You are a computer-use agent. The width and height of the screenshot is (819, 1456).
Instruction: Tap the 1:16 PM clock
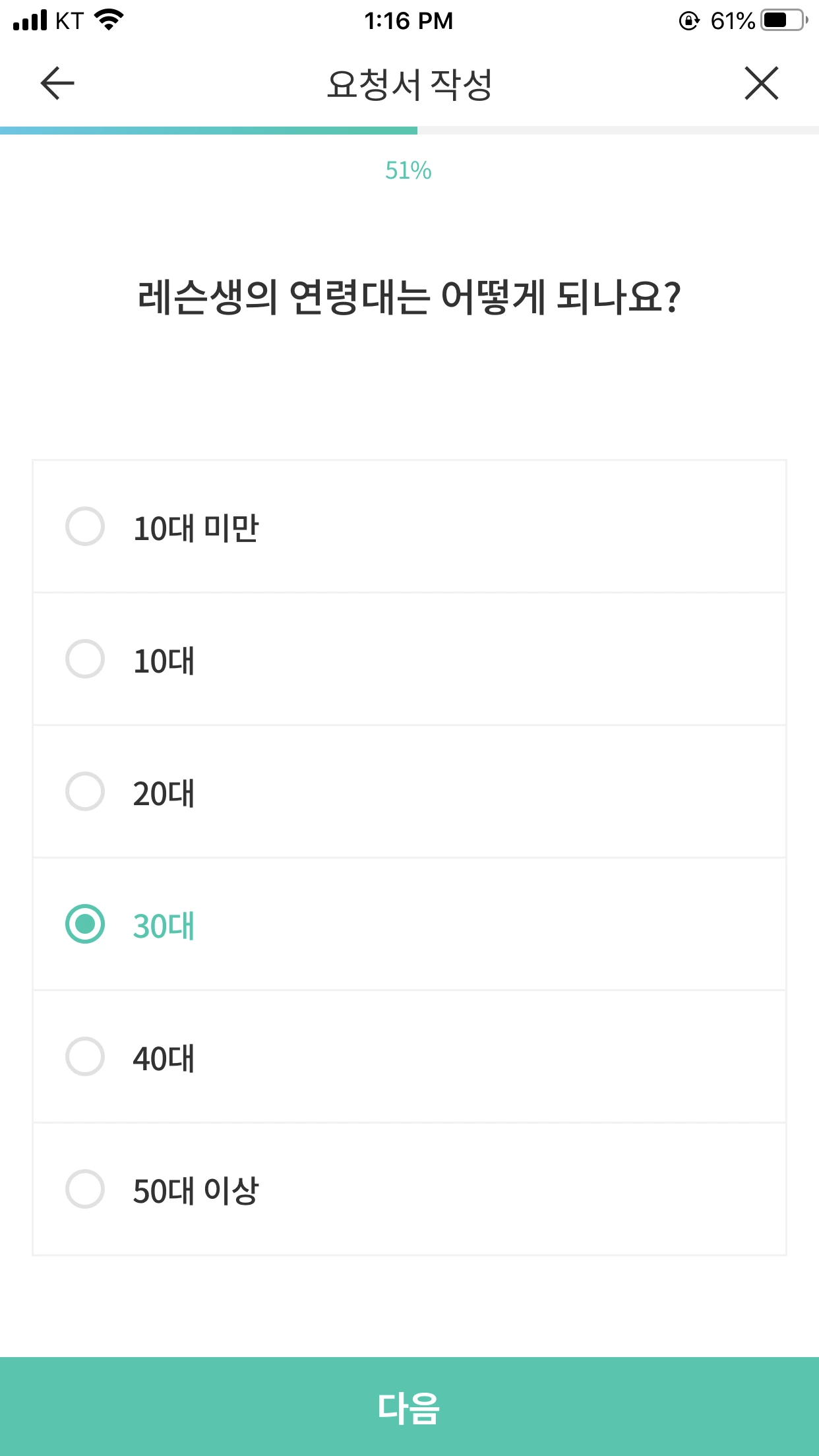[x=409, y=21]
